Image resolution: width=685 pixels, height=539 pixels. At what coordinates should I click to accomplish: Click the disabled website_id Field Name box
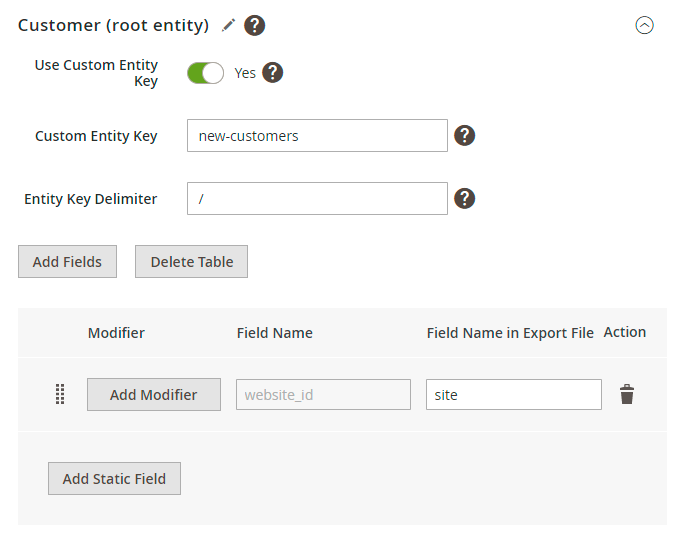pyautogui.click(x=323, y=395)
